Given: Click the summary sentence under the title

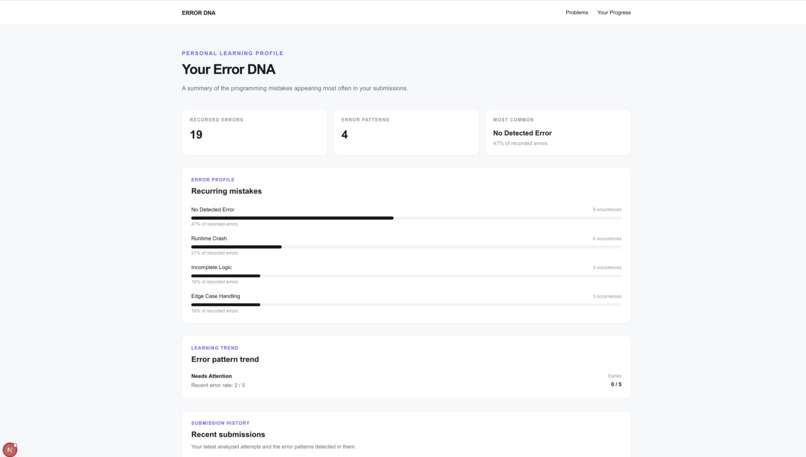Looking at the screenshot, I should (295, 88).
